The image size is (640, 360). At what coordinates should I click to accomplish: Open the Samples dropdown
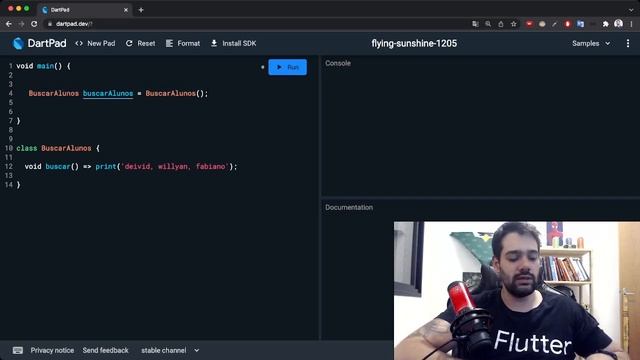[x=591, y=43]
